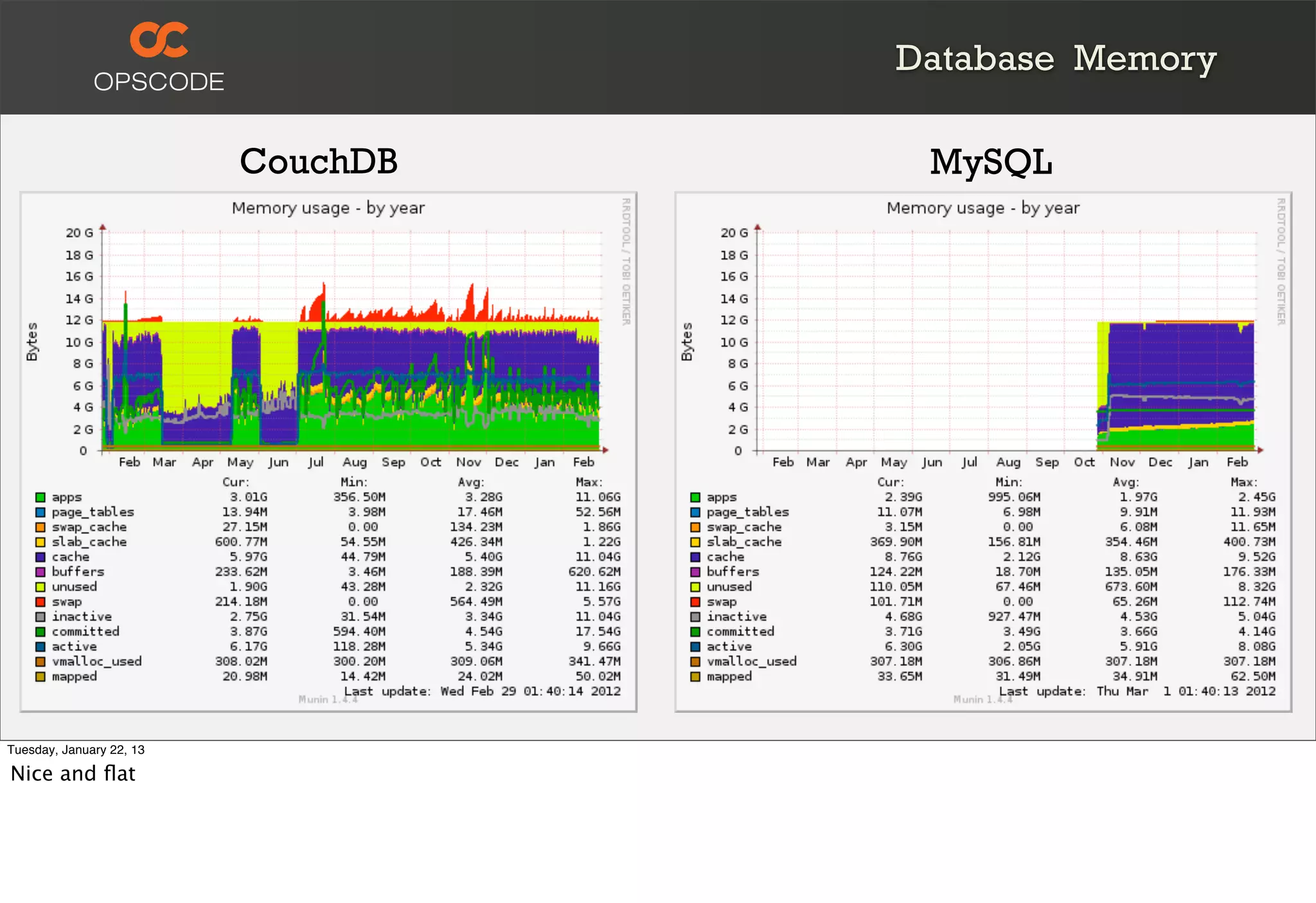Click the CouchDB 'Cur:' column header
Viewport: 1316px width, 903px height.
236,482
